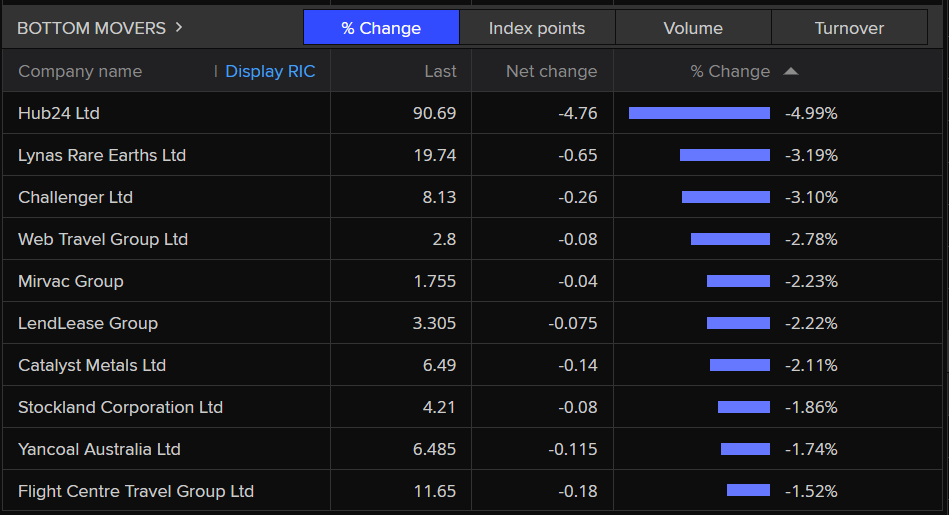949x515 pixels.
Task: Click the % Change sort arrow icon
Action: (x=791, y=71)
